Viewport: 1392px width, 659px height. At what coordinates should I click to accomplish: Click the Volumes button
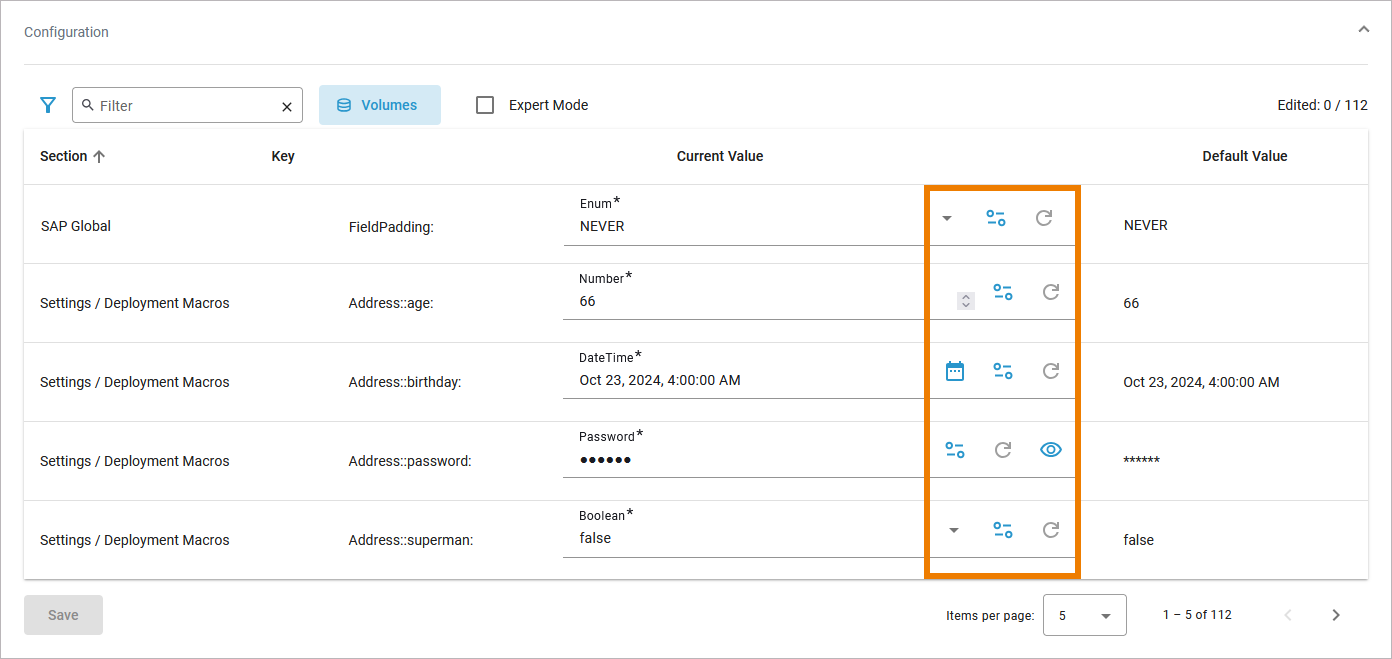[x=379, y=105]
